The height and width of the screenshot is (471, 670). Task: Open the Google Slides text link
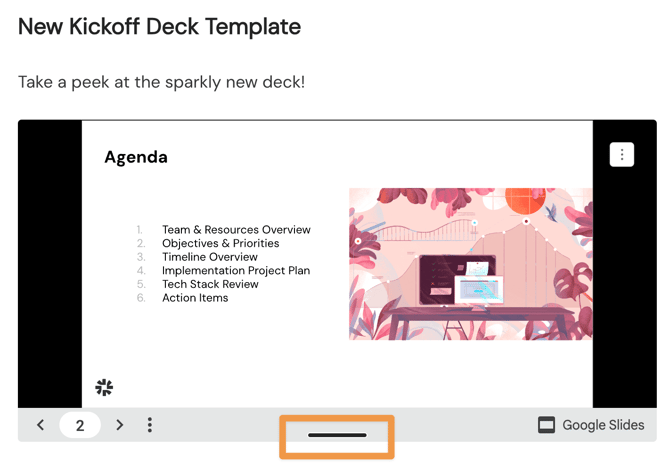click(x=603, y=425)
